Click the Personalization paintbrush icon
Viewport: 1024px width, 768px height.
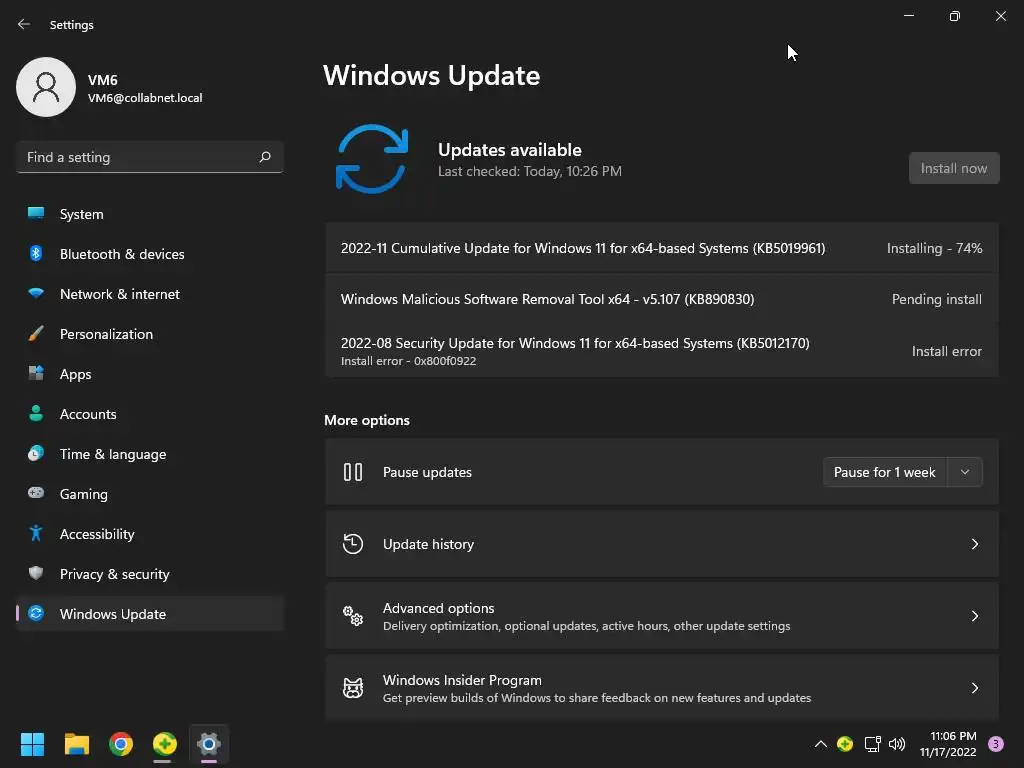[x=36, y=334]
